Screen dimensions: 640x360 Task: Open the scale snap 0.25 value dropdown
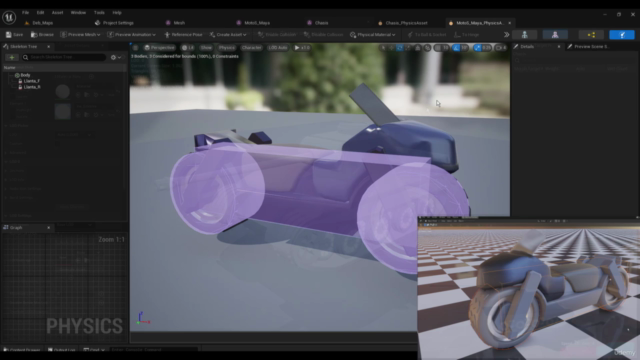click(x=487, y=48)
